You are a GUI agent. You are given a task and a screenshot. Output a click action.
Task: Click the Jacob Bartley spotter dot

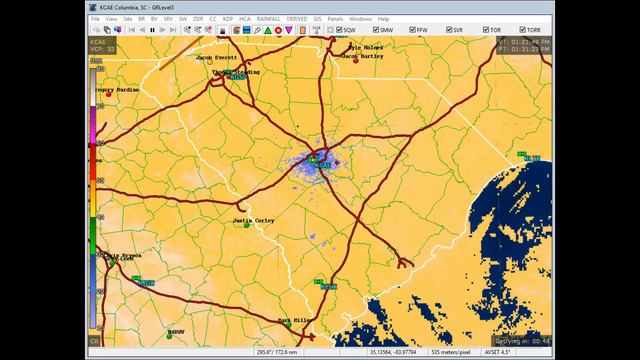click(x=356, y=61)
